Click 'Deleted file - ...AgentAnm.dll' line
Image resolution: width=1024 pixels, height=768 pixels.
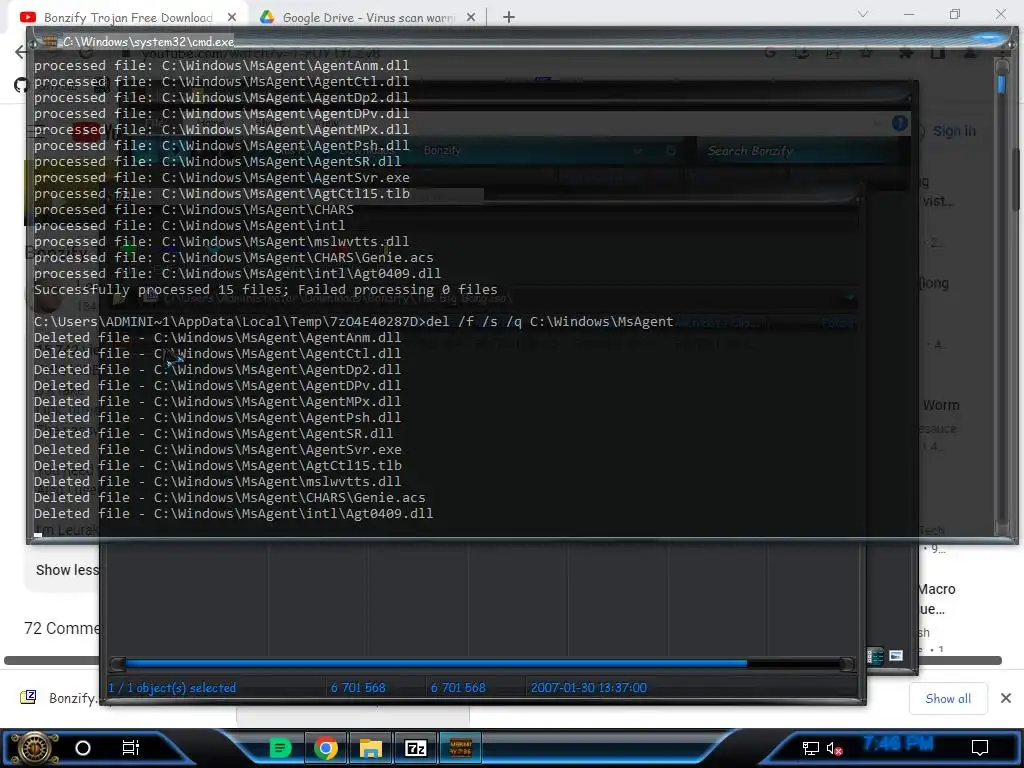pyautogui.click(x=217, y=338)
